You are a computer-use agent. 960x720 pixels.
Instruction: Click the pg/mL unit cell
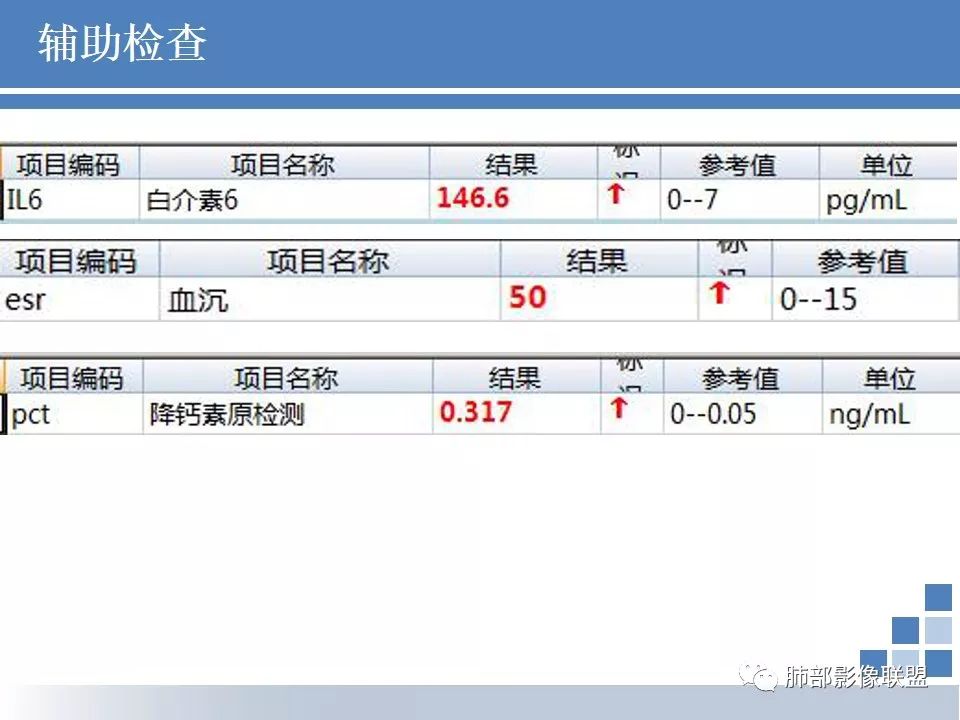pyautogui.click(x=888, y=200)
